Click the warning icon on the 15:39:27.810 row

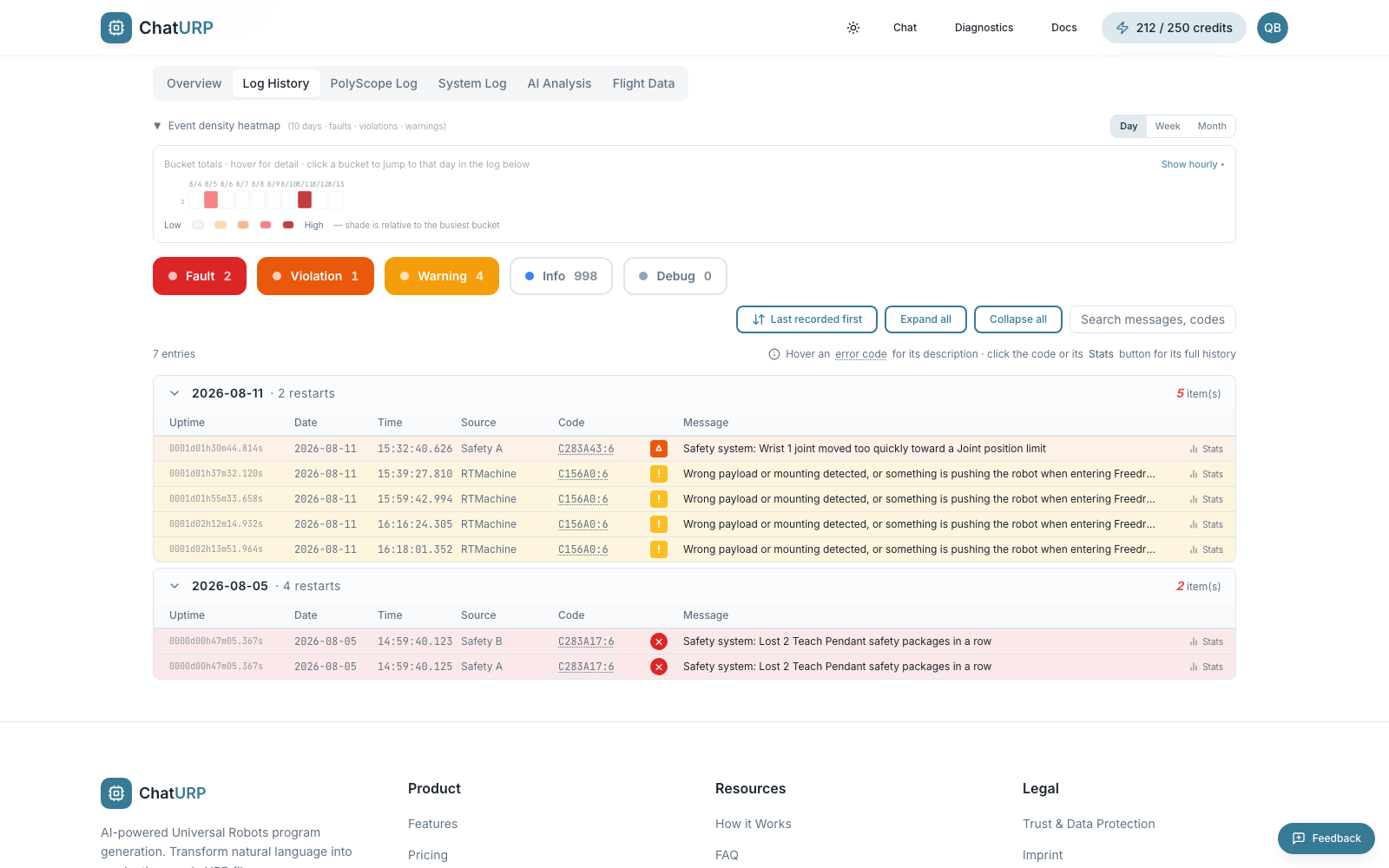click(x=659, y=474)
